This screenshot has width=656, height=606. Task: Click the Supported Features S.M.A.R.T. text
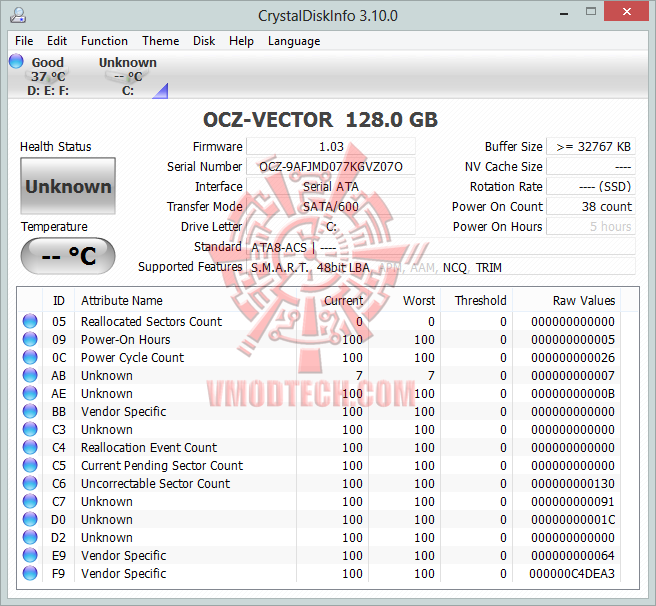click(279, 267)
